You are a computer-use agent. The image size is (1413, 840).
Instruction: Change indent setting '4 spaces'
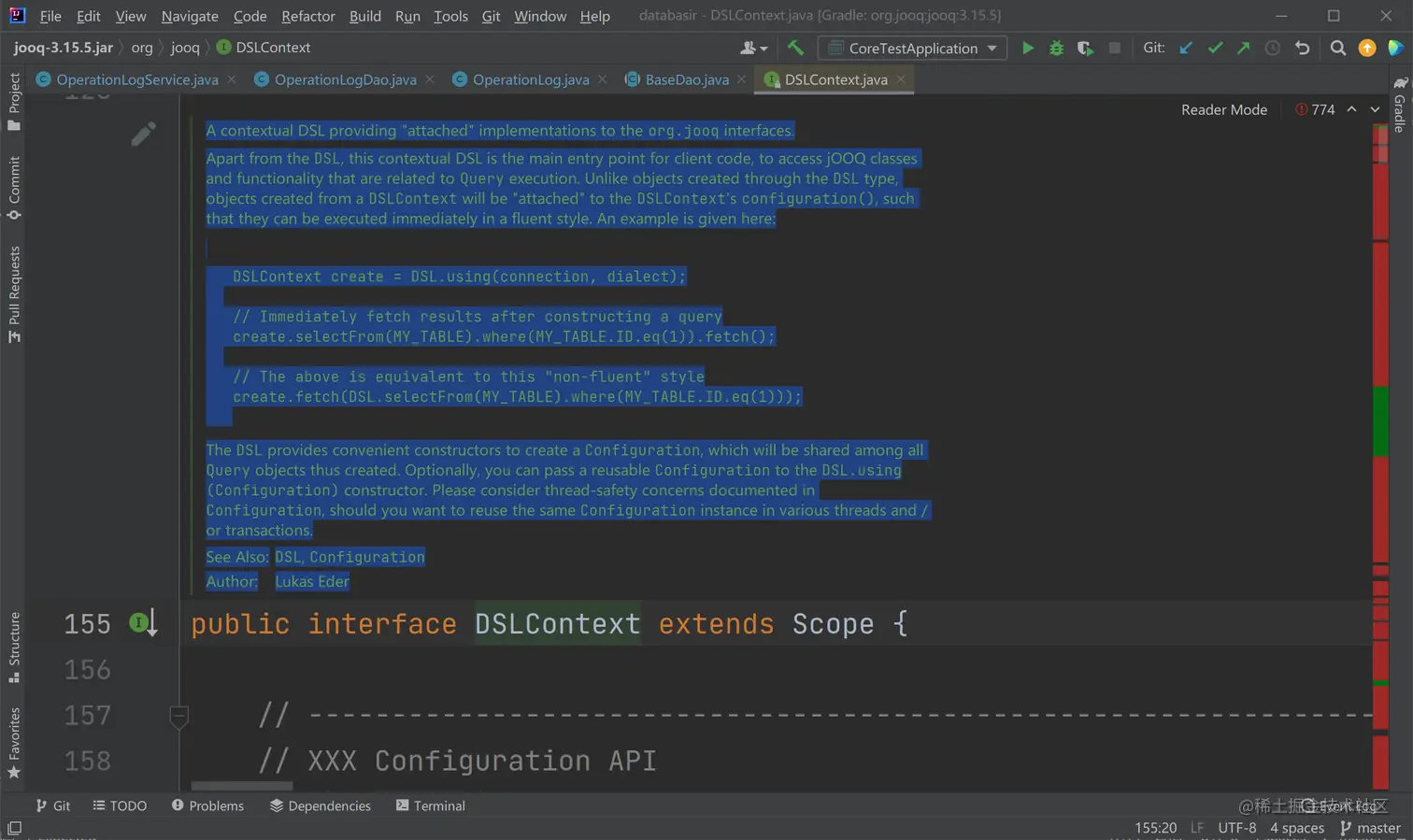(1297, 828)
